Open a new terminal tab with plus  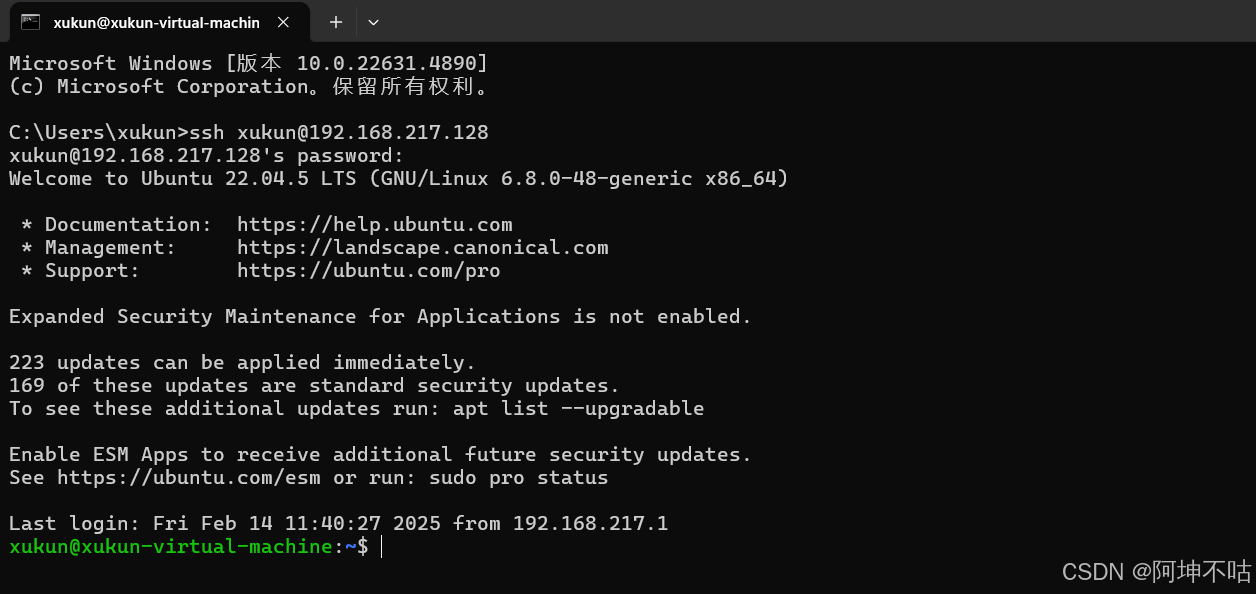click(x=336, y=22)
